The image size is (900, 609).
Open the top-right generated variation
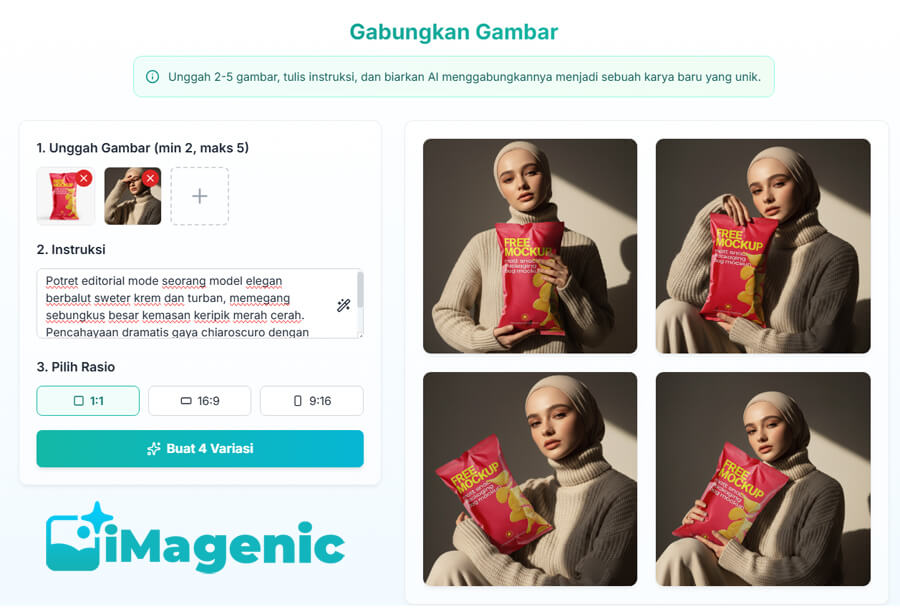[x=763, y=246]
